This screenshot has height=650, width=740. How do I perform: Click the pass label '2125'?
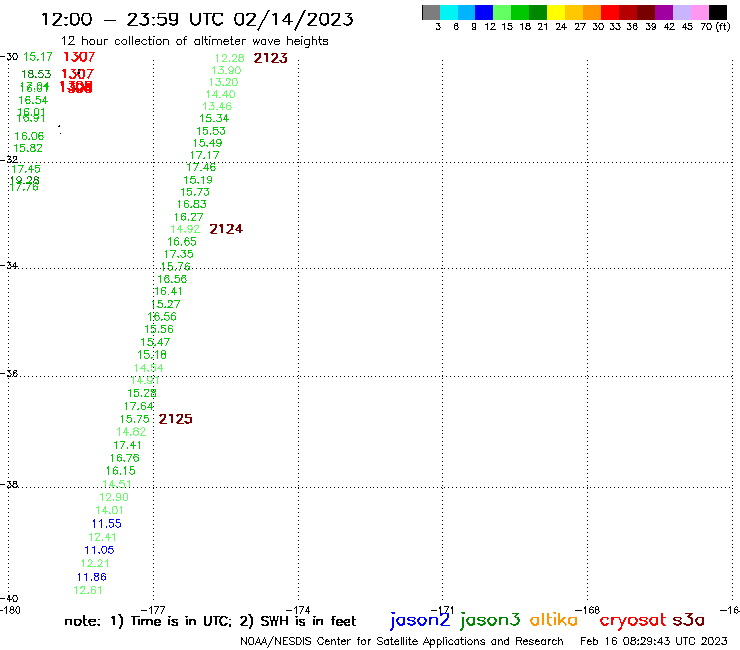[176, 419]
